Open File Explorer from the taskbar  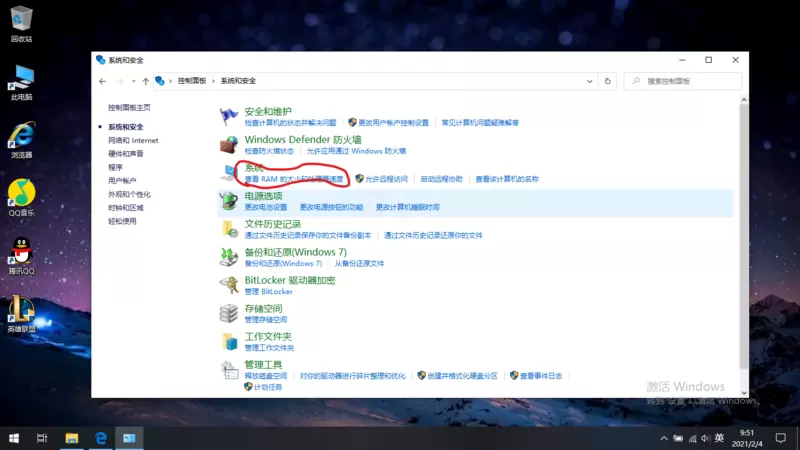pos(71,438)
